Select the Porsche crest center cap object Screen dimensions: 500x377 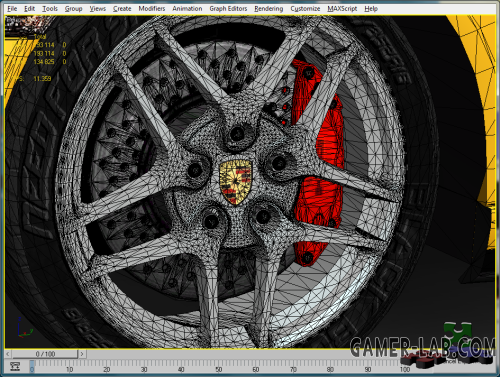(x=235, y=182)
